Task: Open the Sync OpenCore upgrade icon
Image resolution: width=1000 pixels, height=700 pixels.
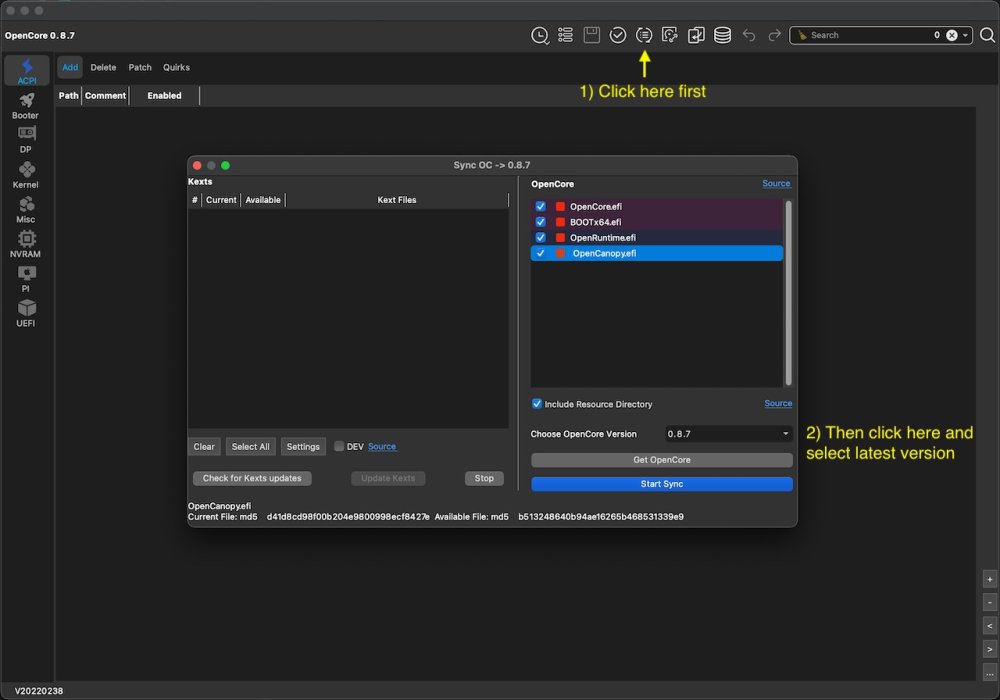Action: click(644, 35)
